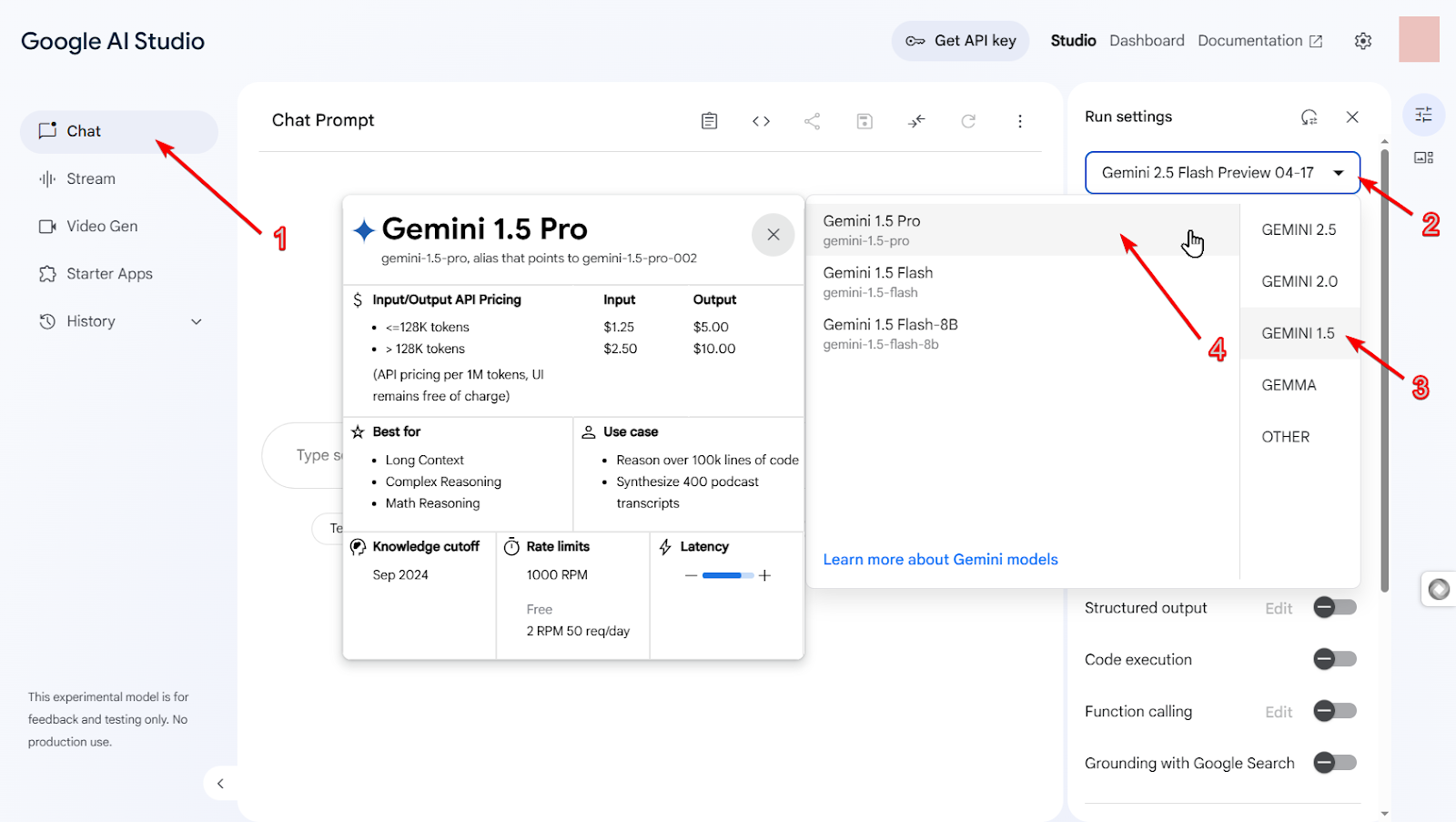This screenshot has width=1456, height=822.
Task: Open the model selector dropdown
Action: pos(1222,173)
